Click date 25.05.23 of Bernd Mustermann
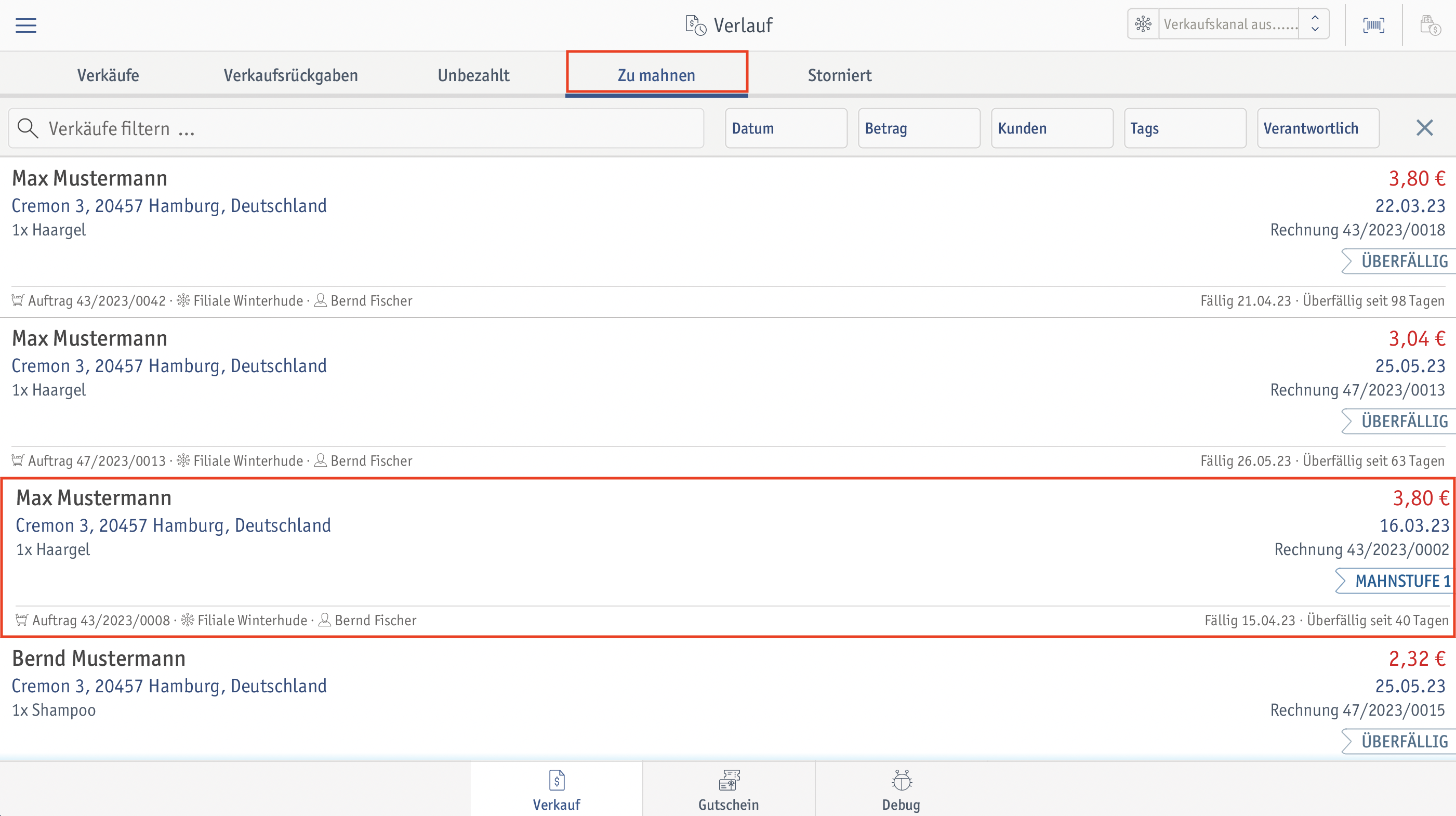The width and height of the screenshot is (1456, 816). 1410,686
